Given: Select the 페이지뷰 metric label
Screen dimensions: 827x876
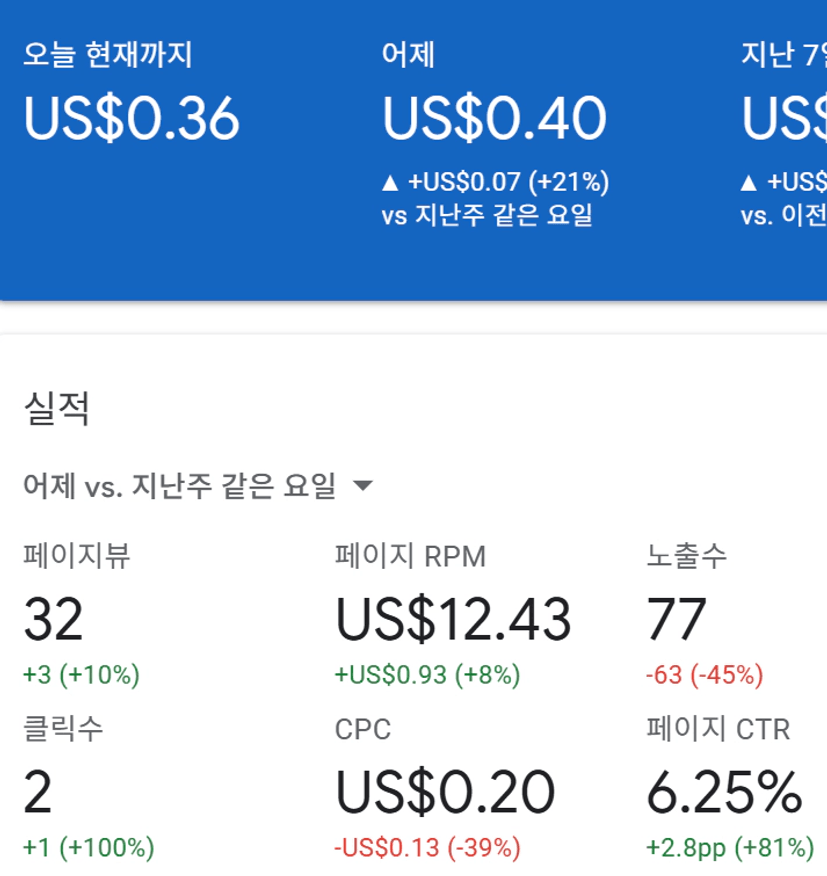Looking at the screenshot, I should click(x=77, y=556).
